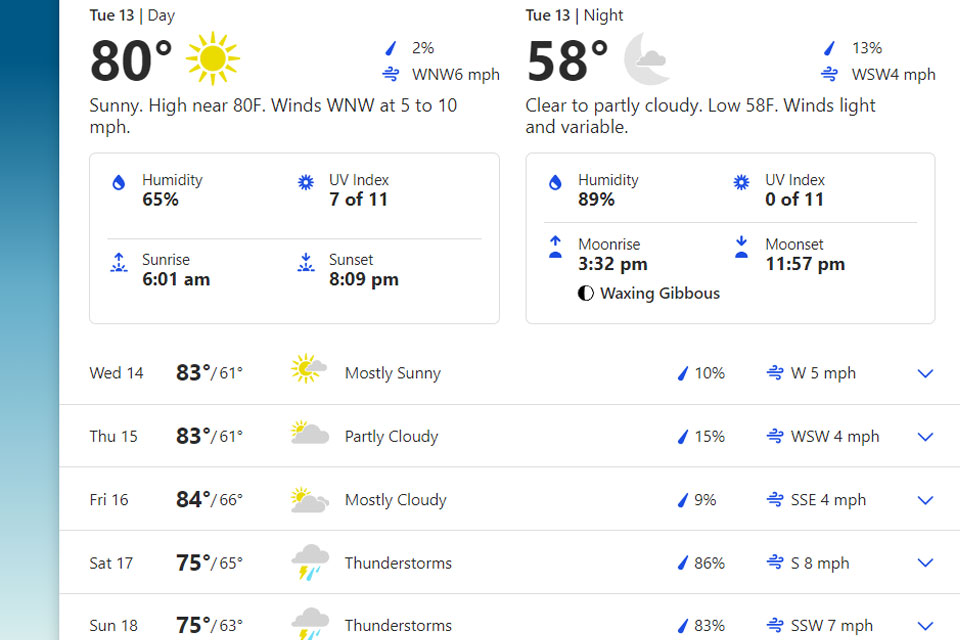Click the Sunset icon
960x640 pixels.
pyautogui.click(x=306, y=263)
